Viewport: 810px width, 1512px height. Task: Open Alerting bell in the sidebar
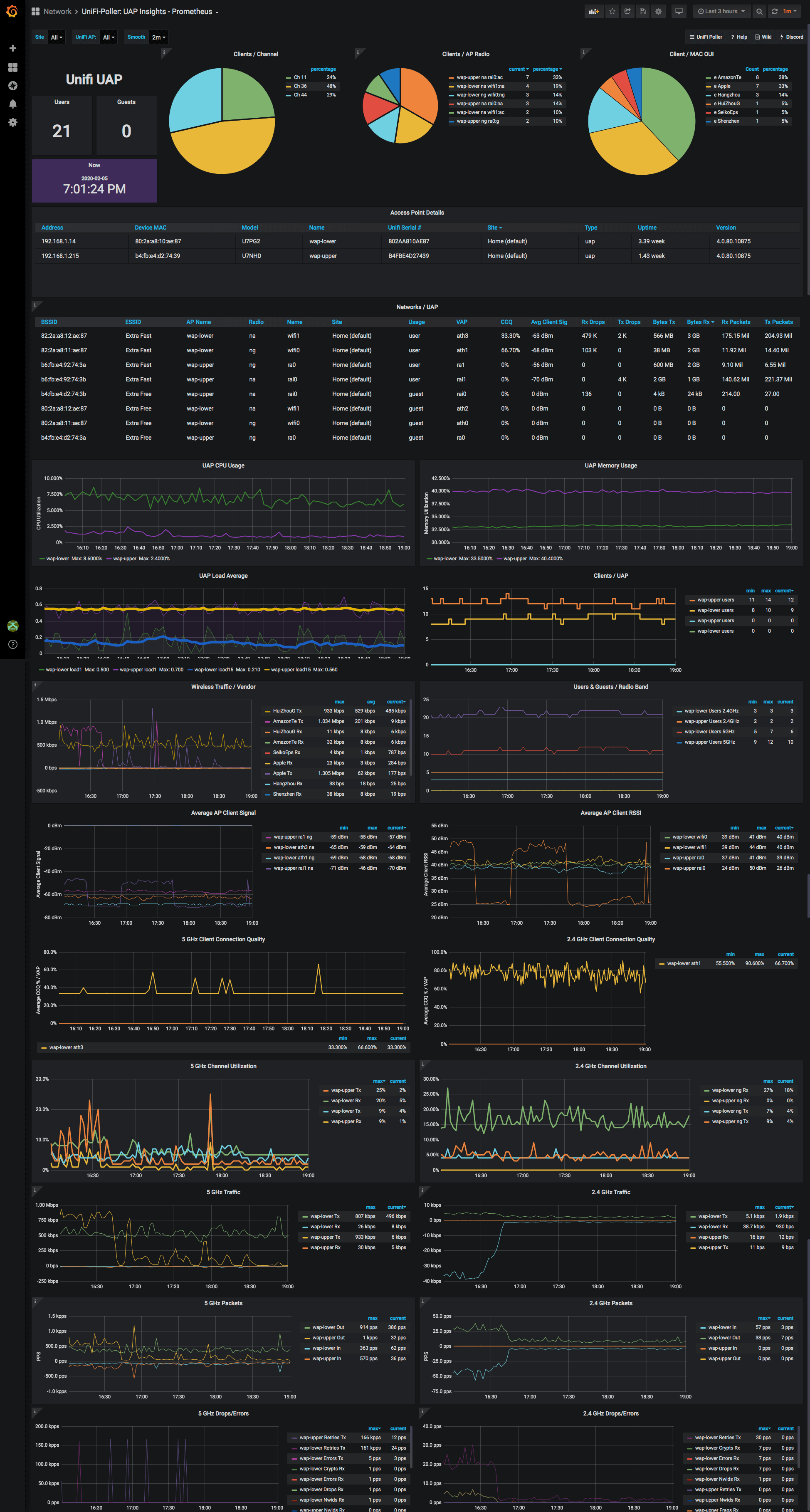(12, 104)
